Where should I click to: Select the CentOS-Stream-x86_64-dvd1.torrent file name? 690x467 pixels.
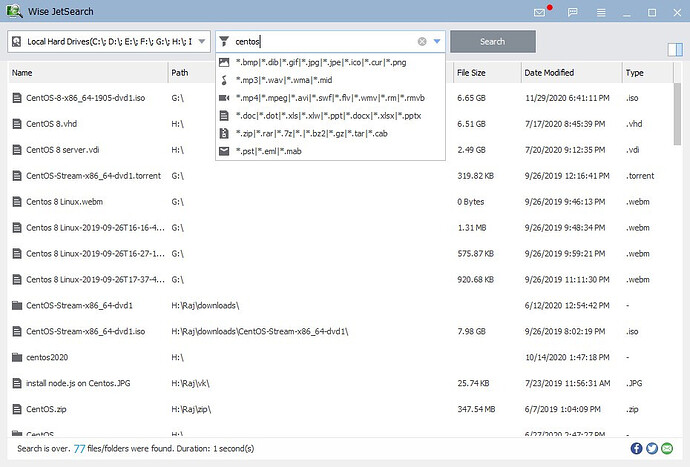click(x=93, y=176)
